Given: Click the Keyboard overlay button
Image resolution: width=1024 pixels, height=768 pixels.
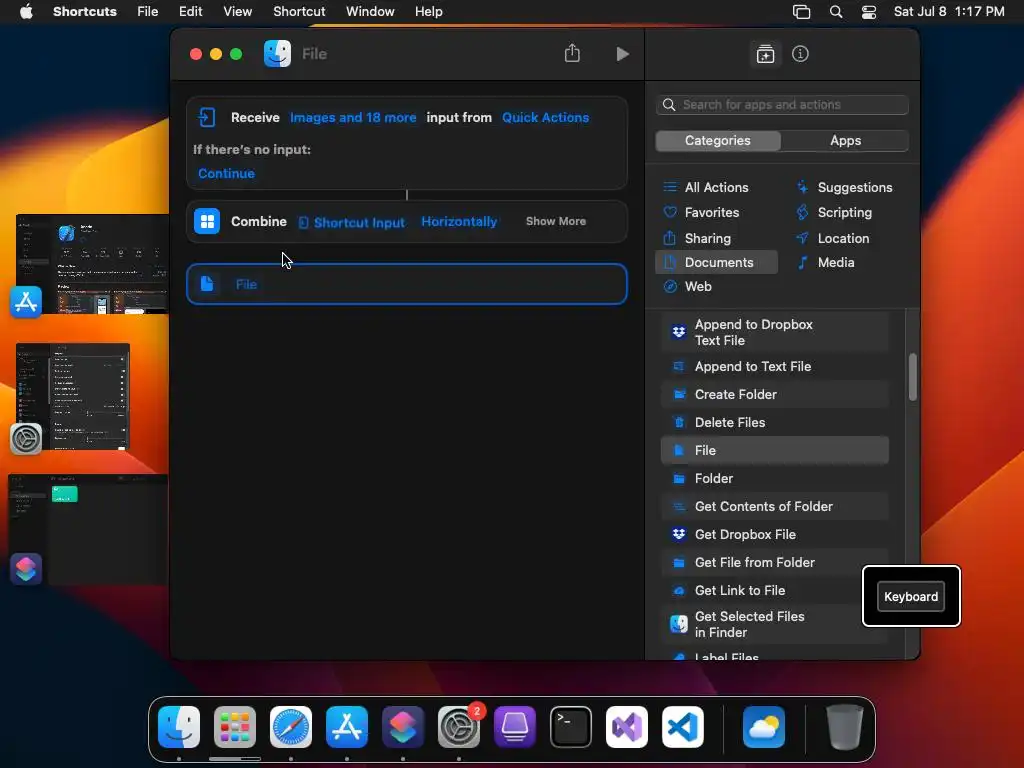Looking at the screenshot, I should click(x=911, y=596).
